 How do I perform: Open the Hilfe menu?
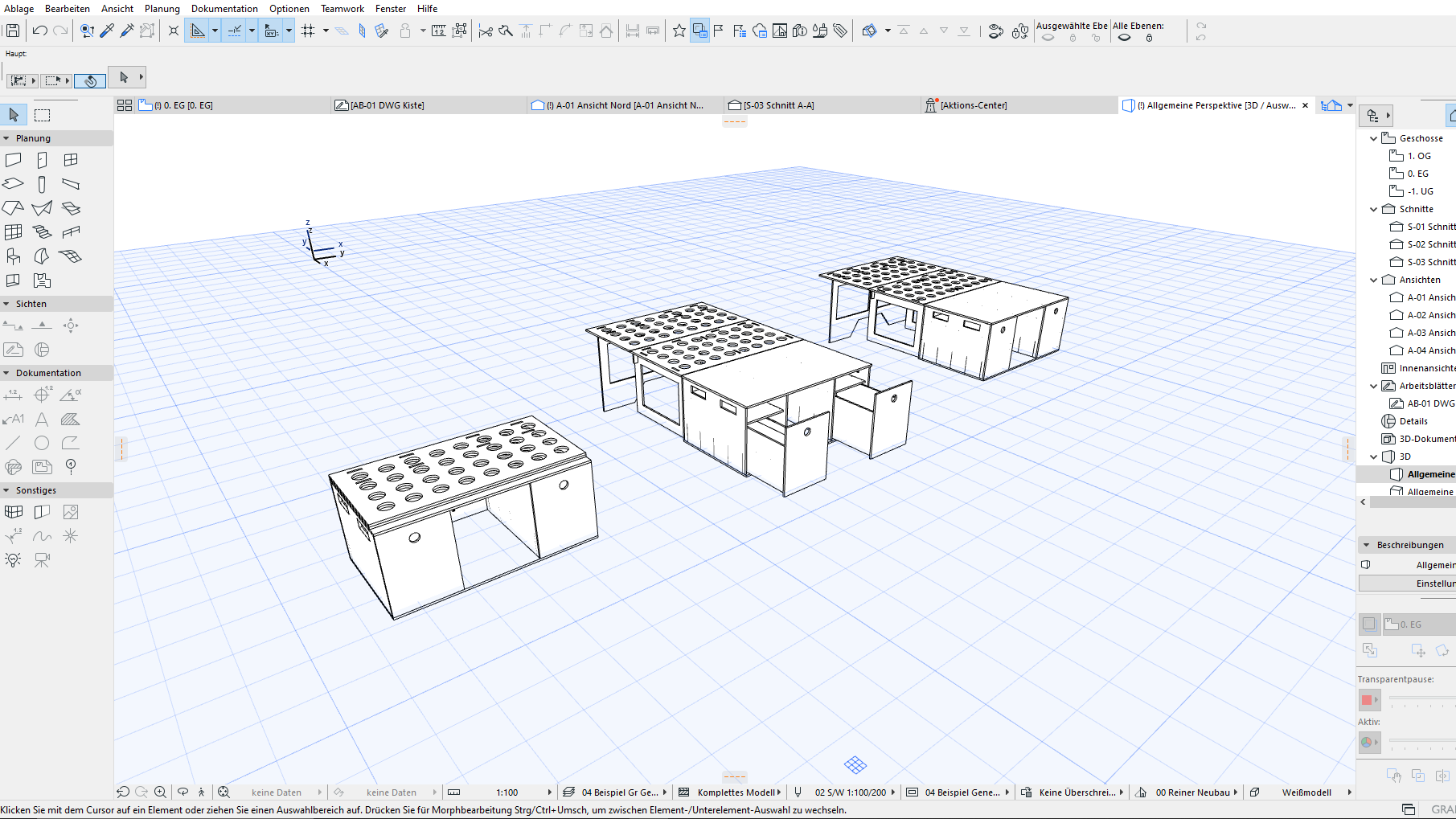click(427, 8)
